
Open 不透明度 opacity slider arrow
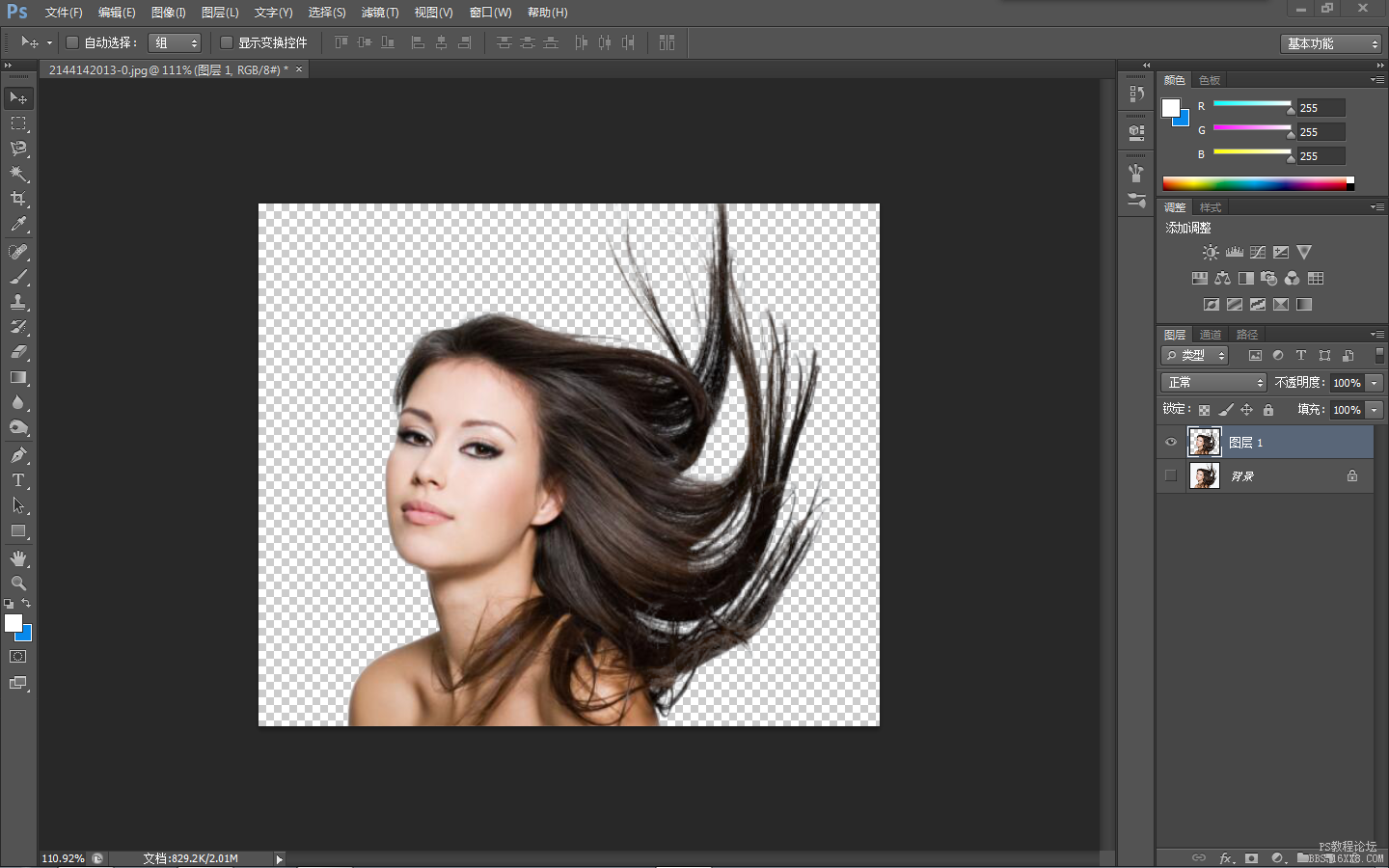tap(1375, 383)
